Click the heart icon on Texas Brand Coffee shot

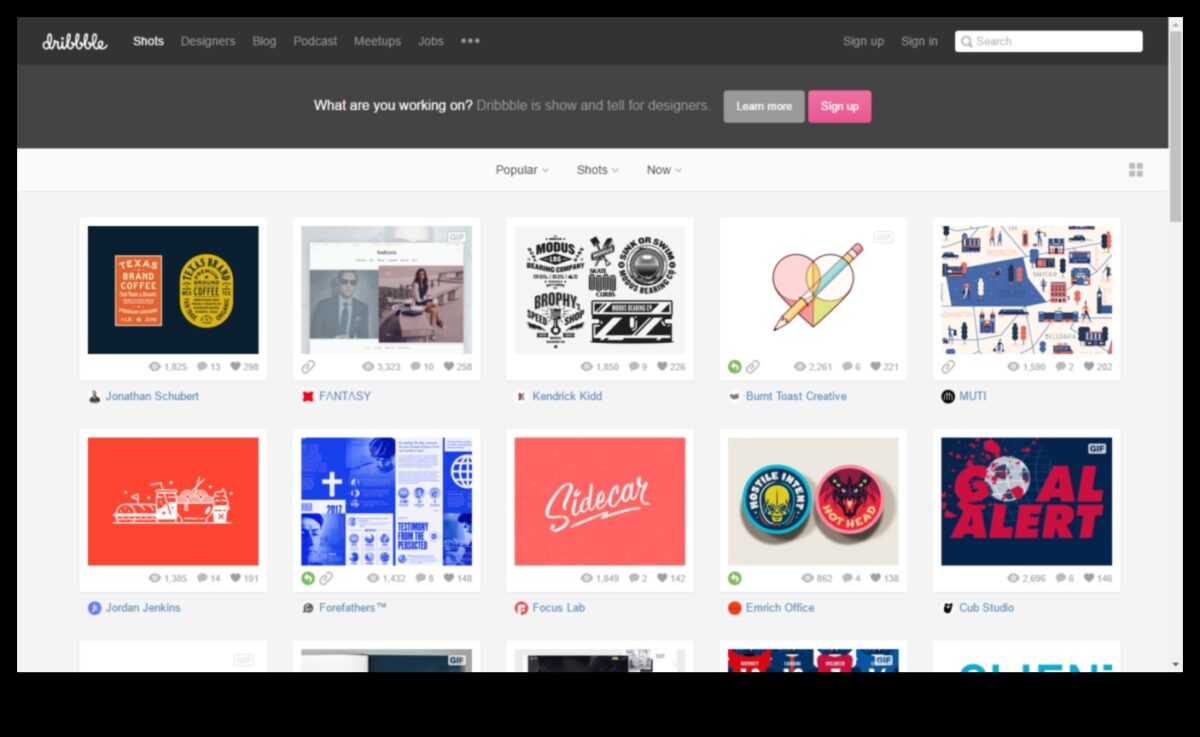236,367
